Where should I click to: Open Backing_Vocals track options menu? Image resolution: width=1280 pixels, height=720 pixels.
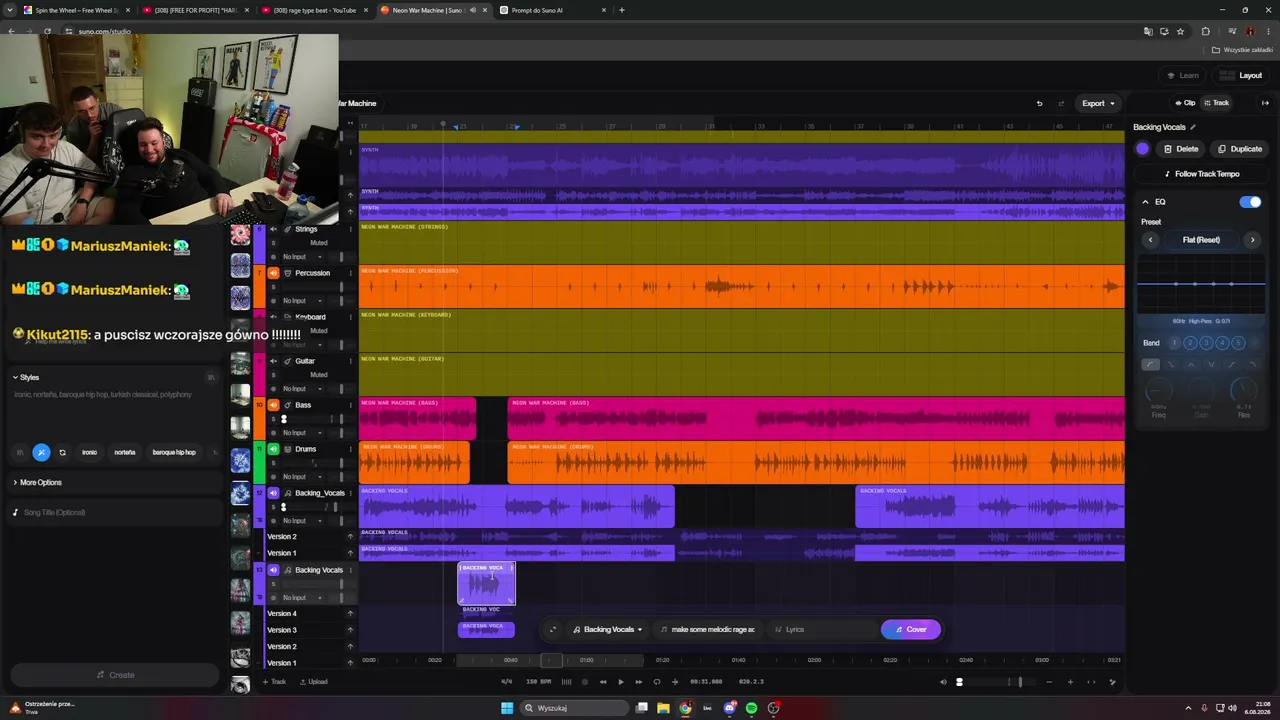(351, 493)
